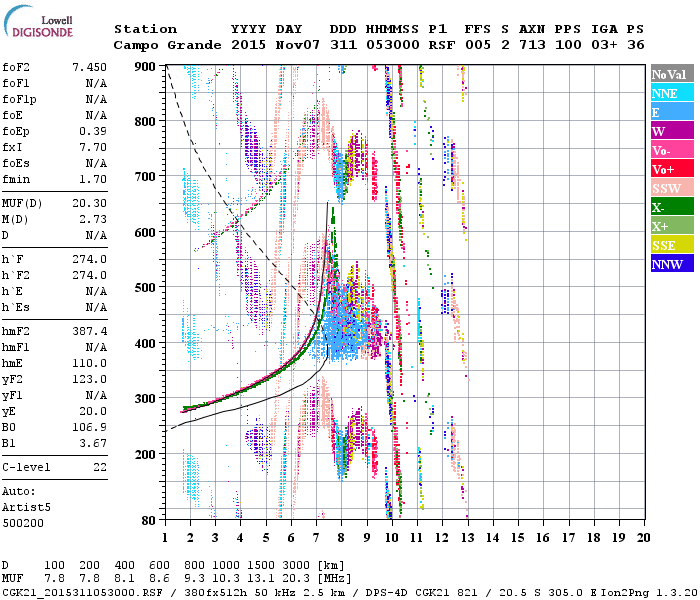Click the D table distance 100
The height and width of the screenshot is (600, 700).
coord(54,566)
